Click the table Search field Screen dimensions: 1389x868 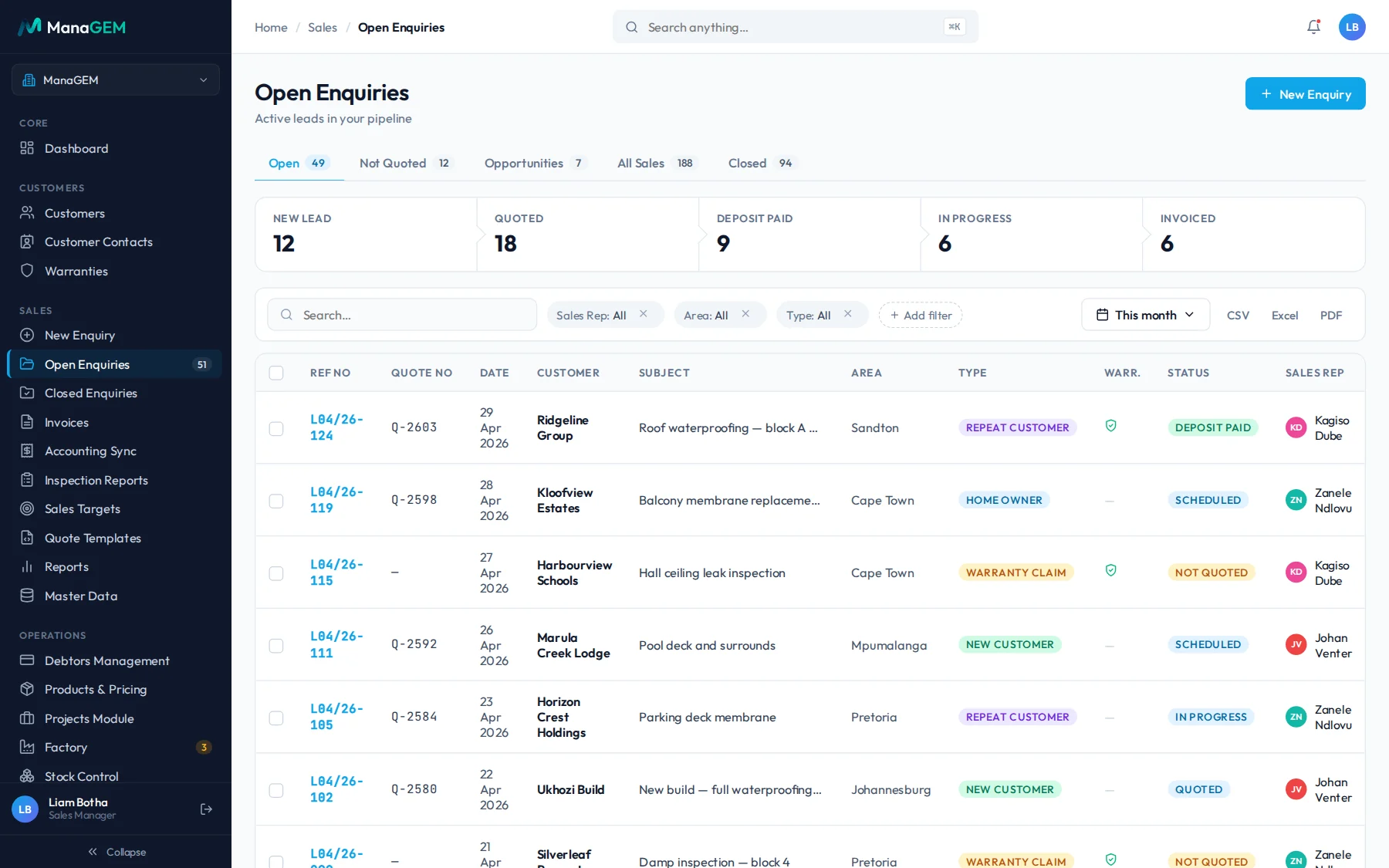click(402, 315)
